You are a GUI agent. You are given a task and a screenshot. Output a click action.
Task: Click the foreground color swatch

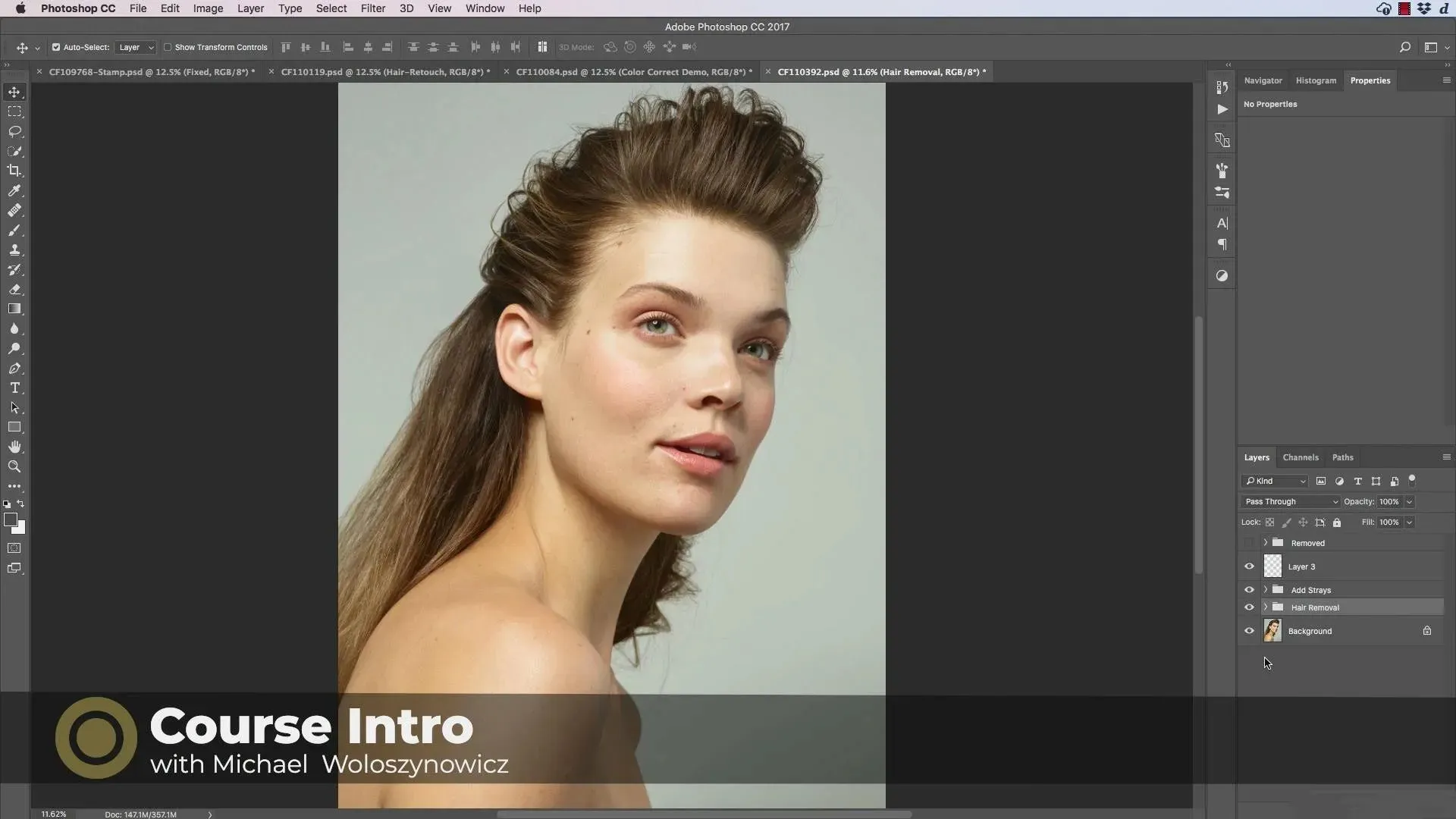click(x=11, y=520)
